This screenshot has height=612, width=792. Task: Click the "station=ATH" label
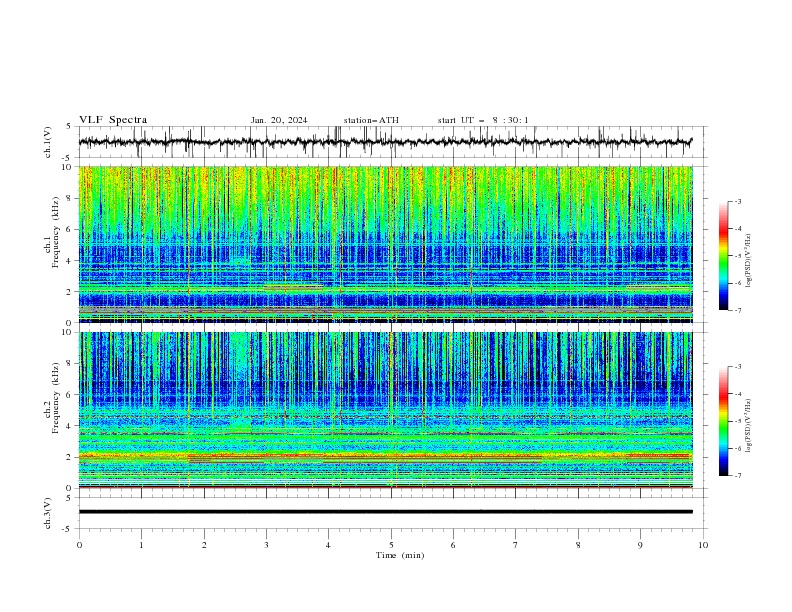pyautogui.click(x=371, y=120)
